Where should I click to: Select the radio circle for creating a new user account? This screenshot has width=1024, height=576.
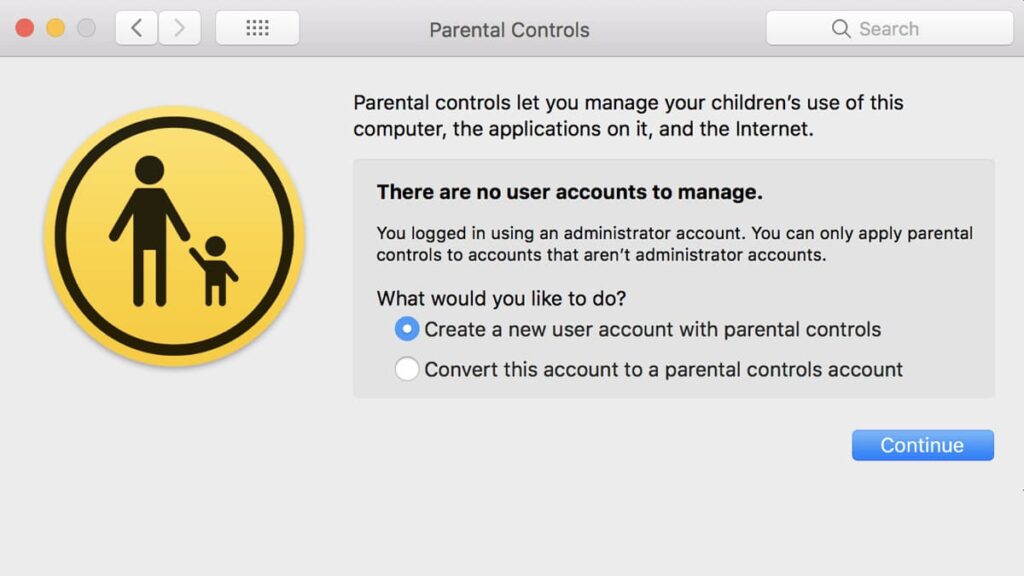(407, 329)
